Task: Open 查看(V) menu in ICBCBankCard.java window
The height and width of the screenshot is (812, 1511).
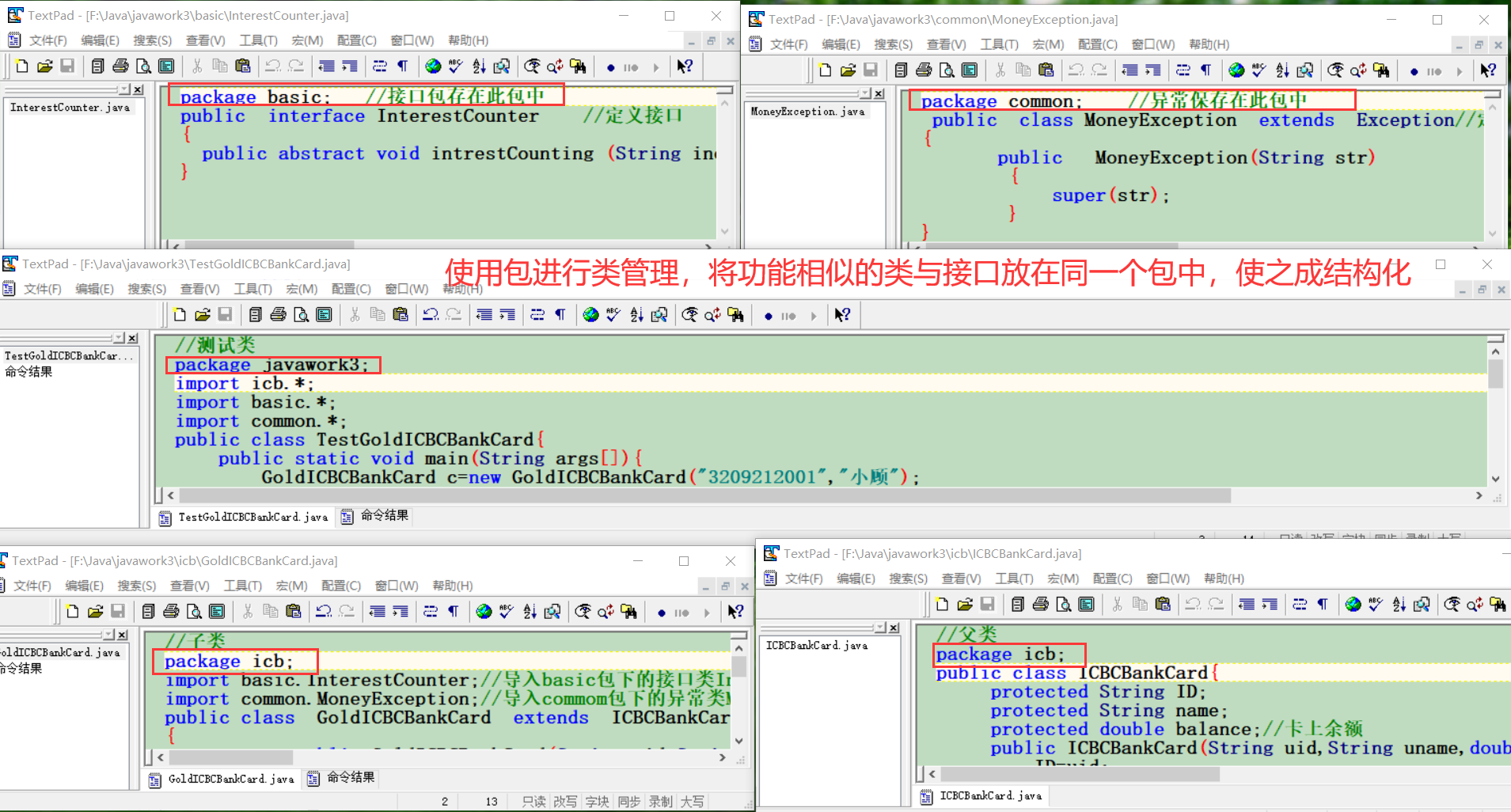Action: (962, 579)
